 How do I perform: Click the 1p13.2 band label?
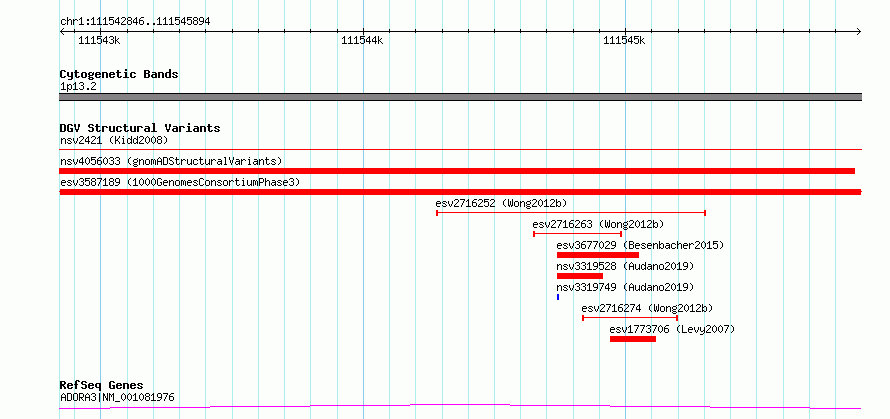coord(78,87)
